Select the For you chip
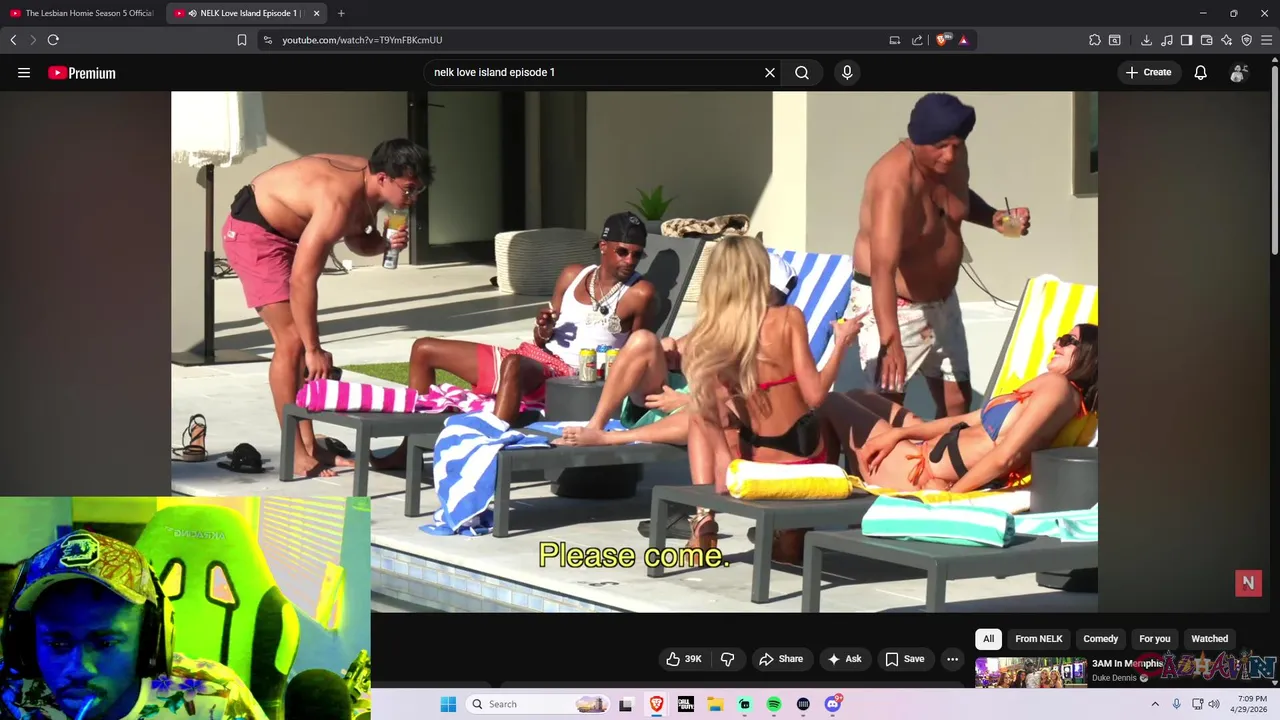The height and width of the screenshot is (720, 1280). point(1154,639)
